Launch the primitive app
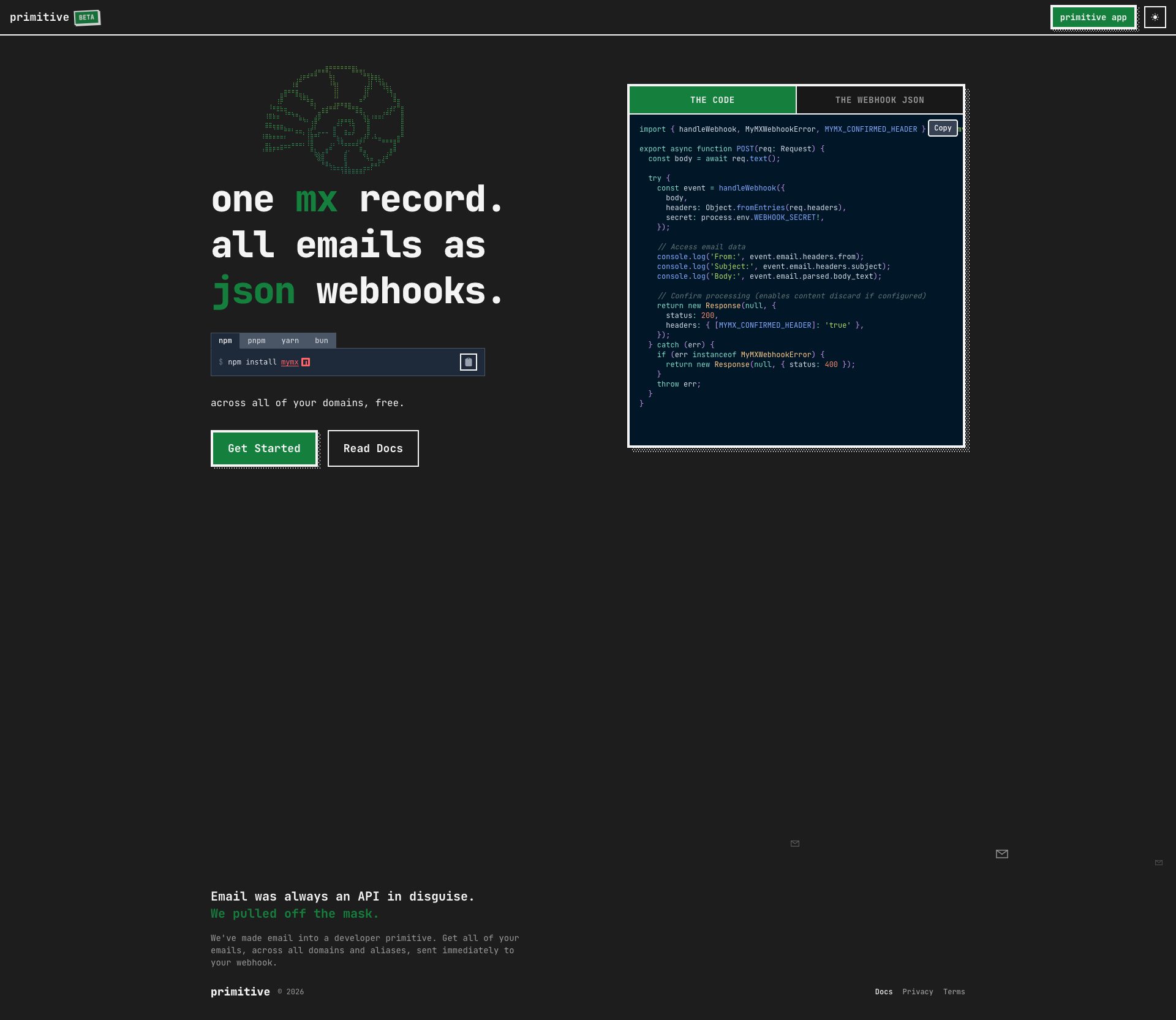The width and height of the screenshot is (1176, 1020). 1093,17
